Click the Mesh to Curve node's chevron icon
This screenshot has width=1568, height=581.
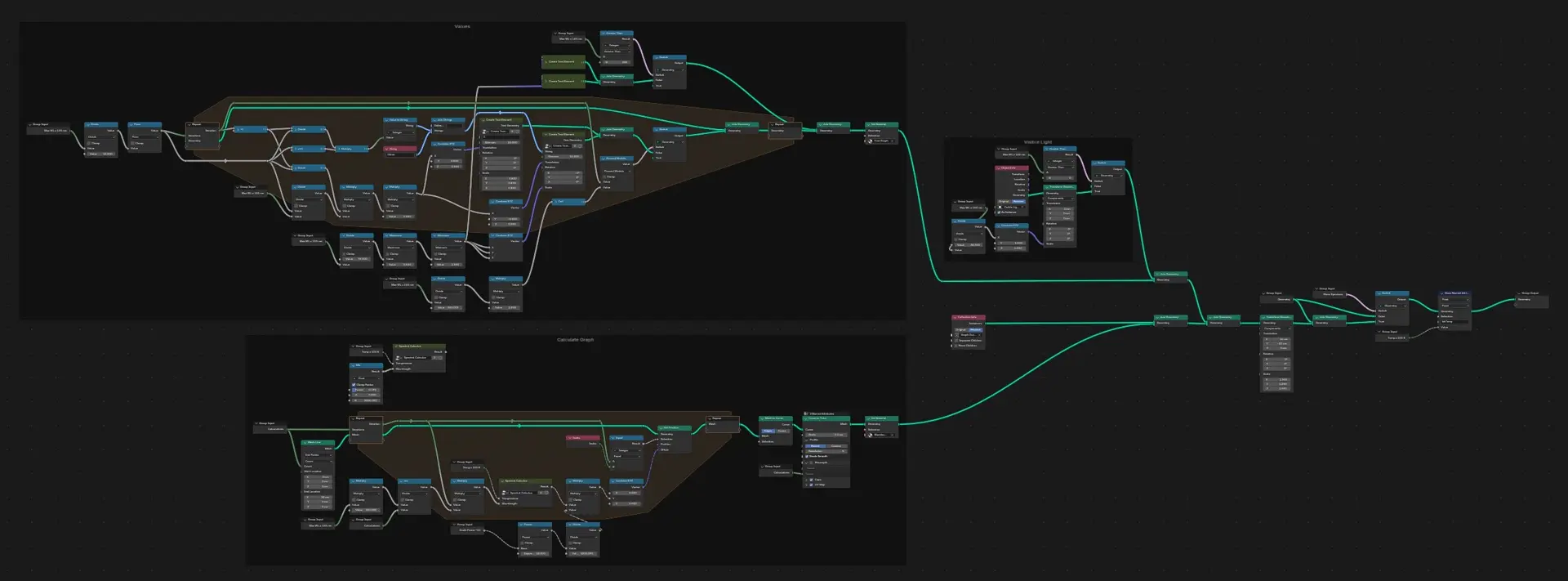762,418
